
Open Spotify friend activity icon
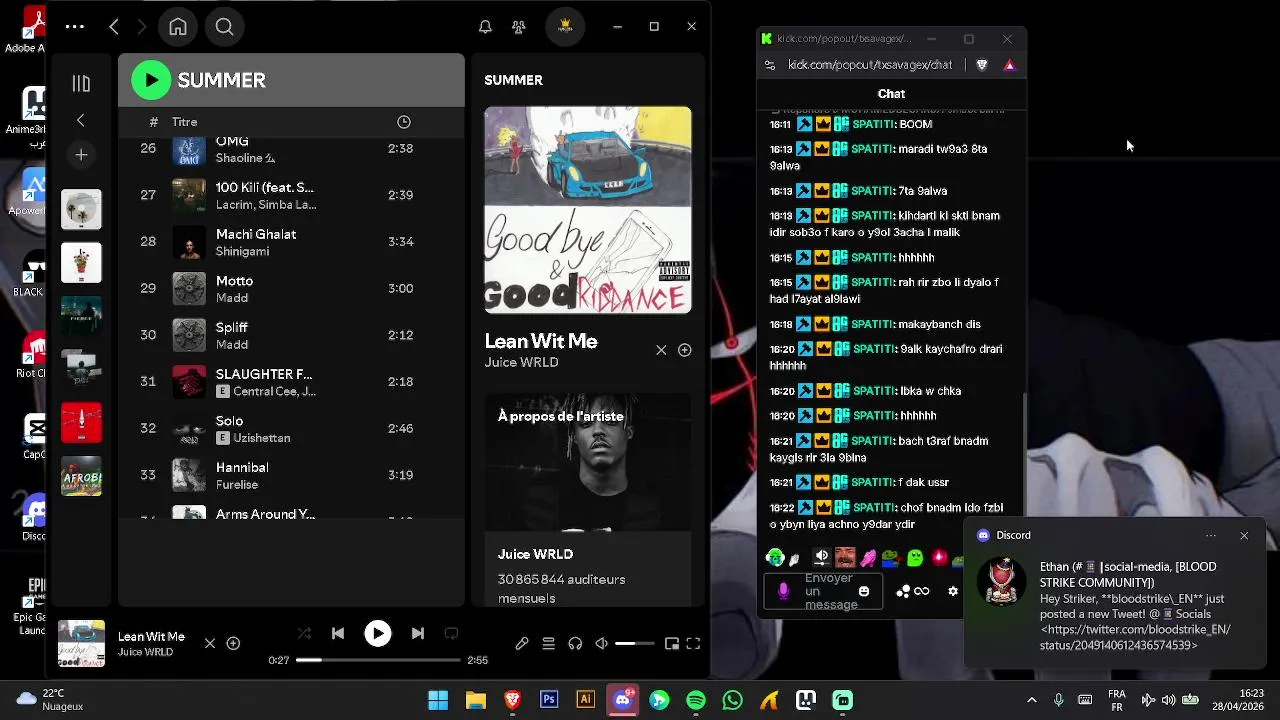[x=518, y=27]
